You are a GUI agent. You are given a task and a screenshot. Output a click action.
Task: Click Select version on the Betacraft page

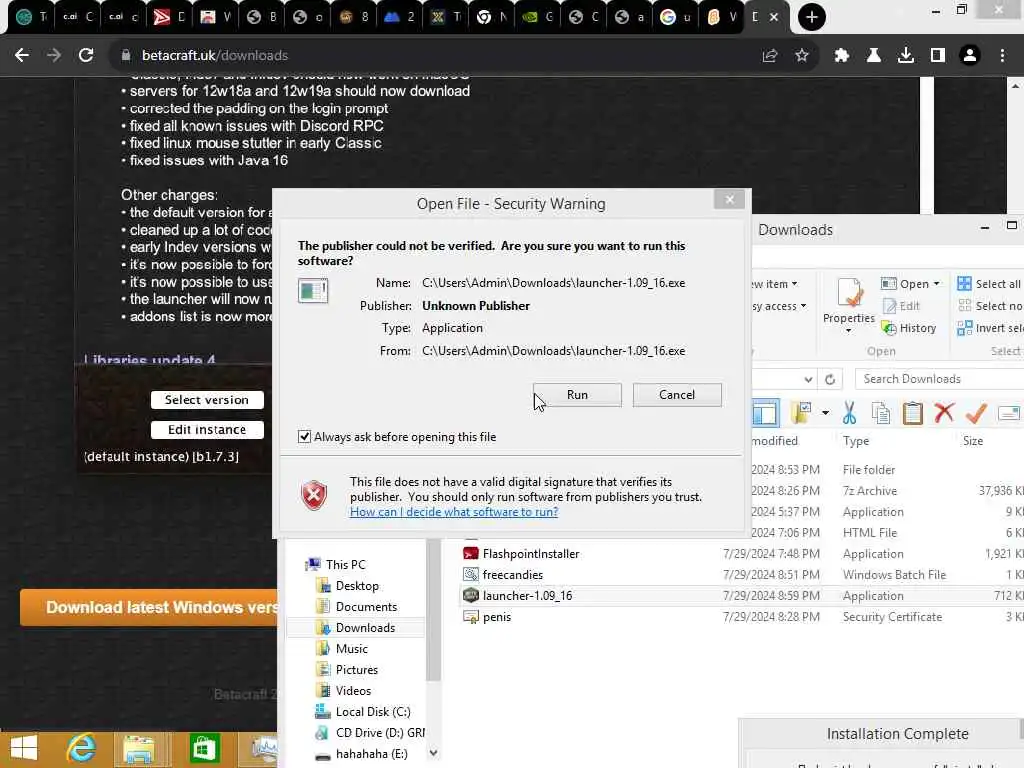point(207,400)
